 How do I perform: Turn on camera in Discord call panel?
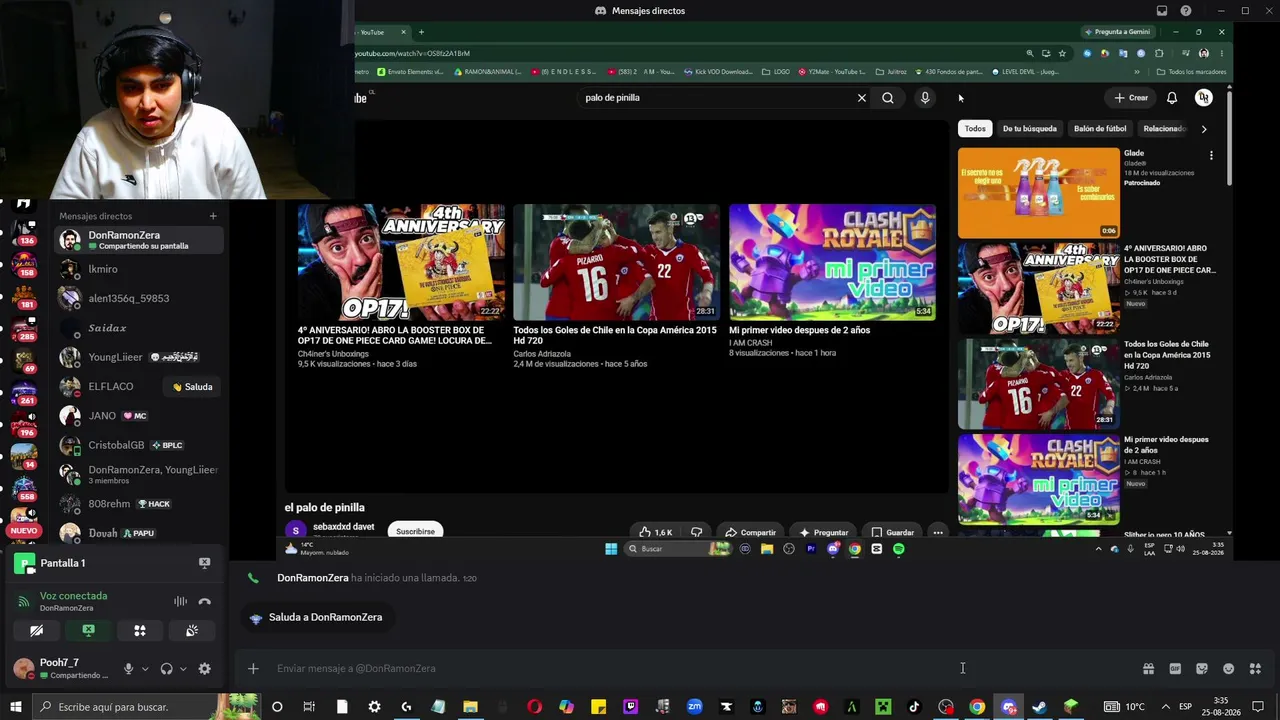pyautogui.click(x=36, y=631)
